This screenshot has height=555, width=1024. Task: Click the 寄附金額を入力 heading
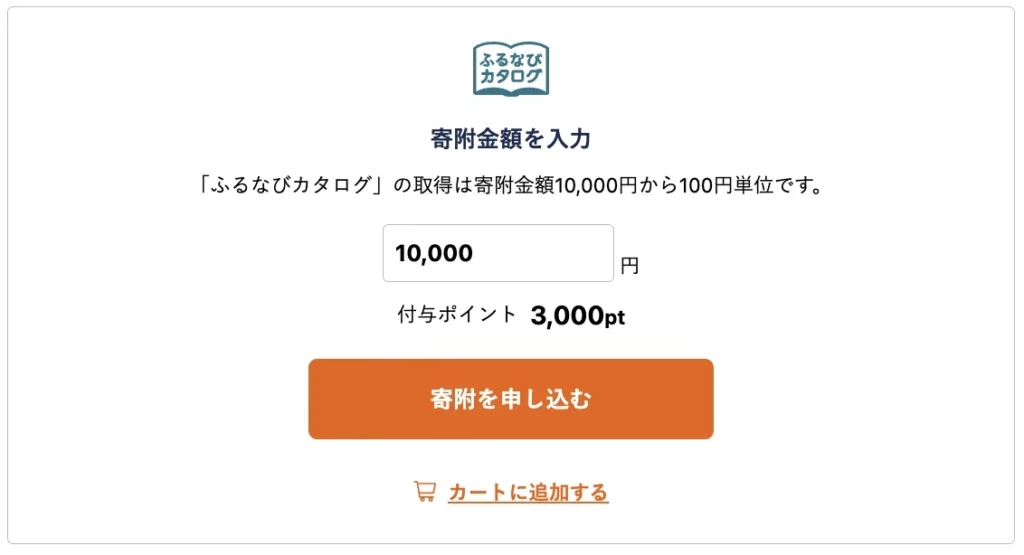tap(511, 139)
